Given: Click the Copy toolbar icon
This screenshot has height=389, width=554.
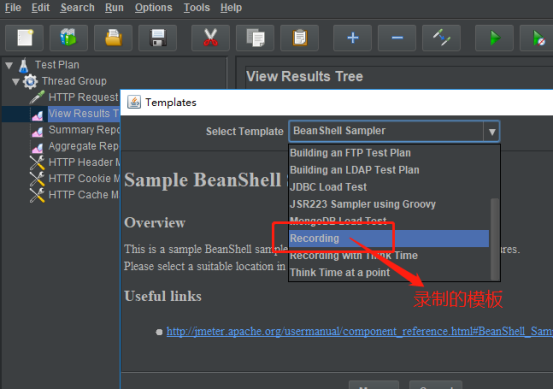Looking at the screenshot, I should pyautogui.click(x=255, y=38).
